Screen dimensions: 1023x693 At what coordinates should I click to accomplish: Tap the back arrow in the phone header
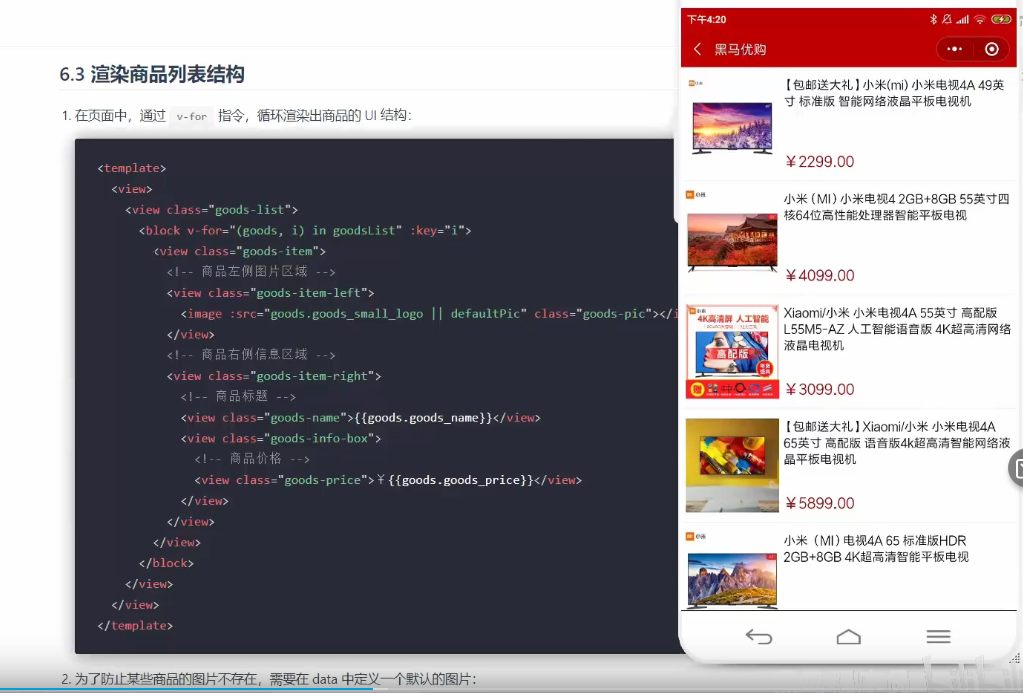tap(697, 49)
